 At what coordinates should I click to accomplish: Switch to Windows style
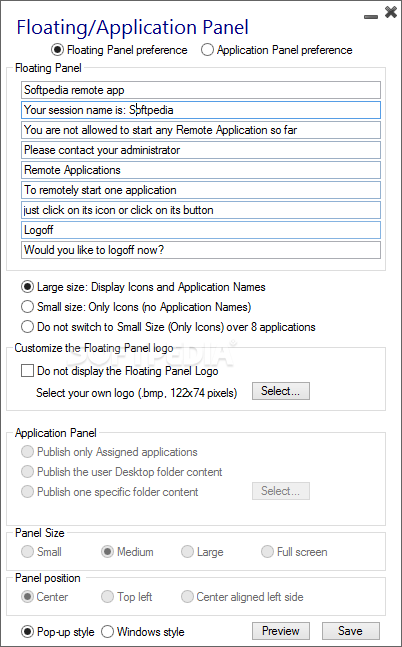coord(143,631)
